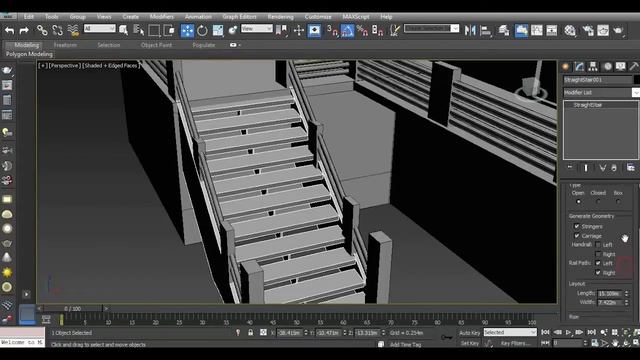Open the reference coordinate system View dropdown
This screenshot has width=640, height=360.
[x=256, y=29]
